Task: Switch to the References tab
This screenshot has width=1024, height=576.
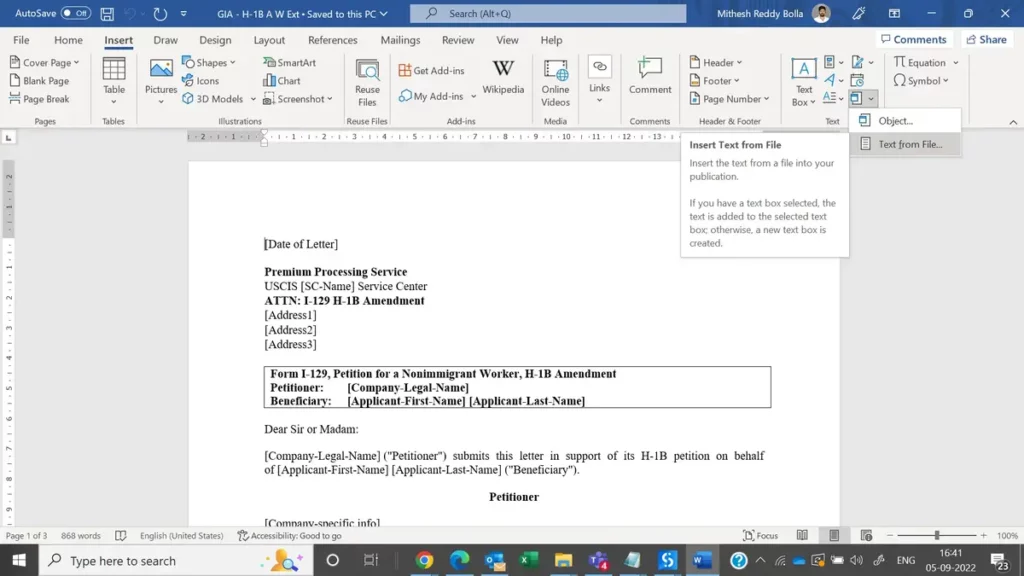Action: coord(332,40)
